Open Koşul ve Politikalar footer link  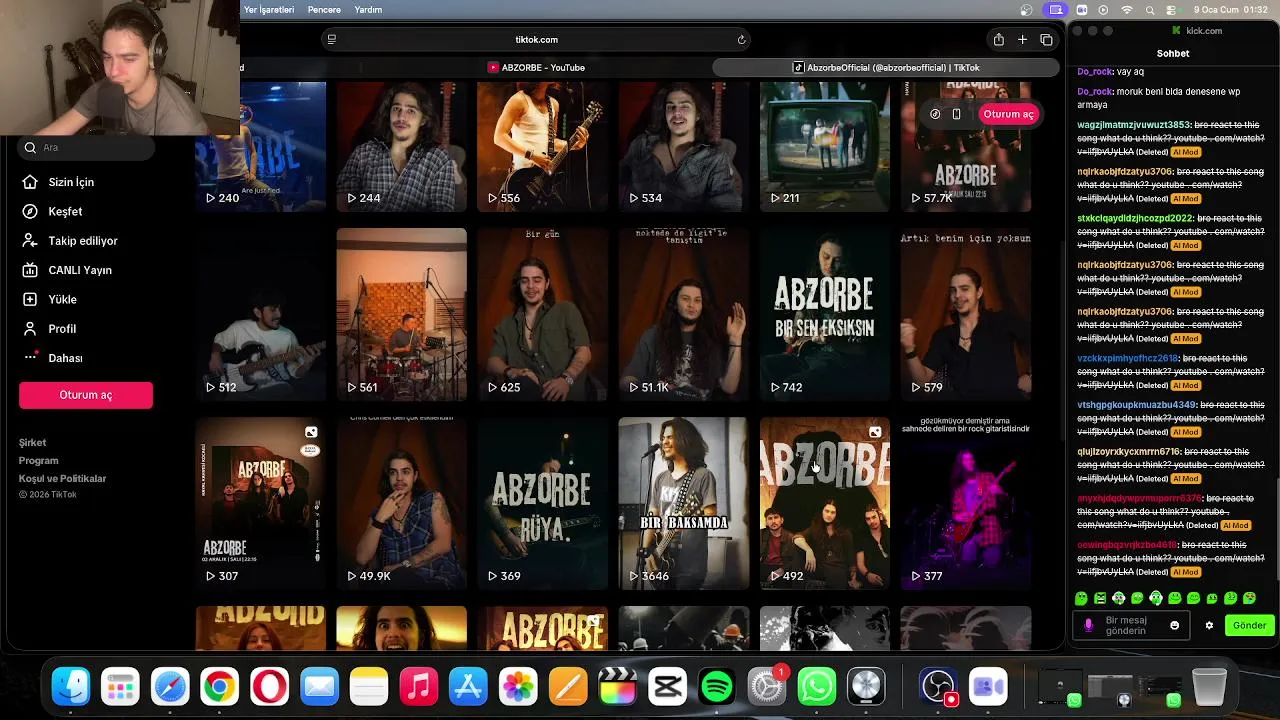click(x=62, y=478)
